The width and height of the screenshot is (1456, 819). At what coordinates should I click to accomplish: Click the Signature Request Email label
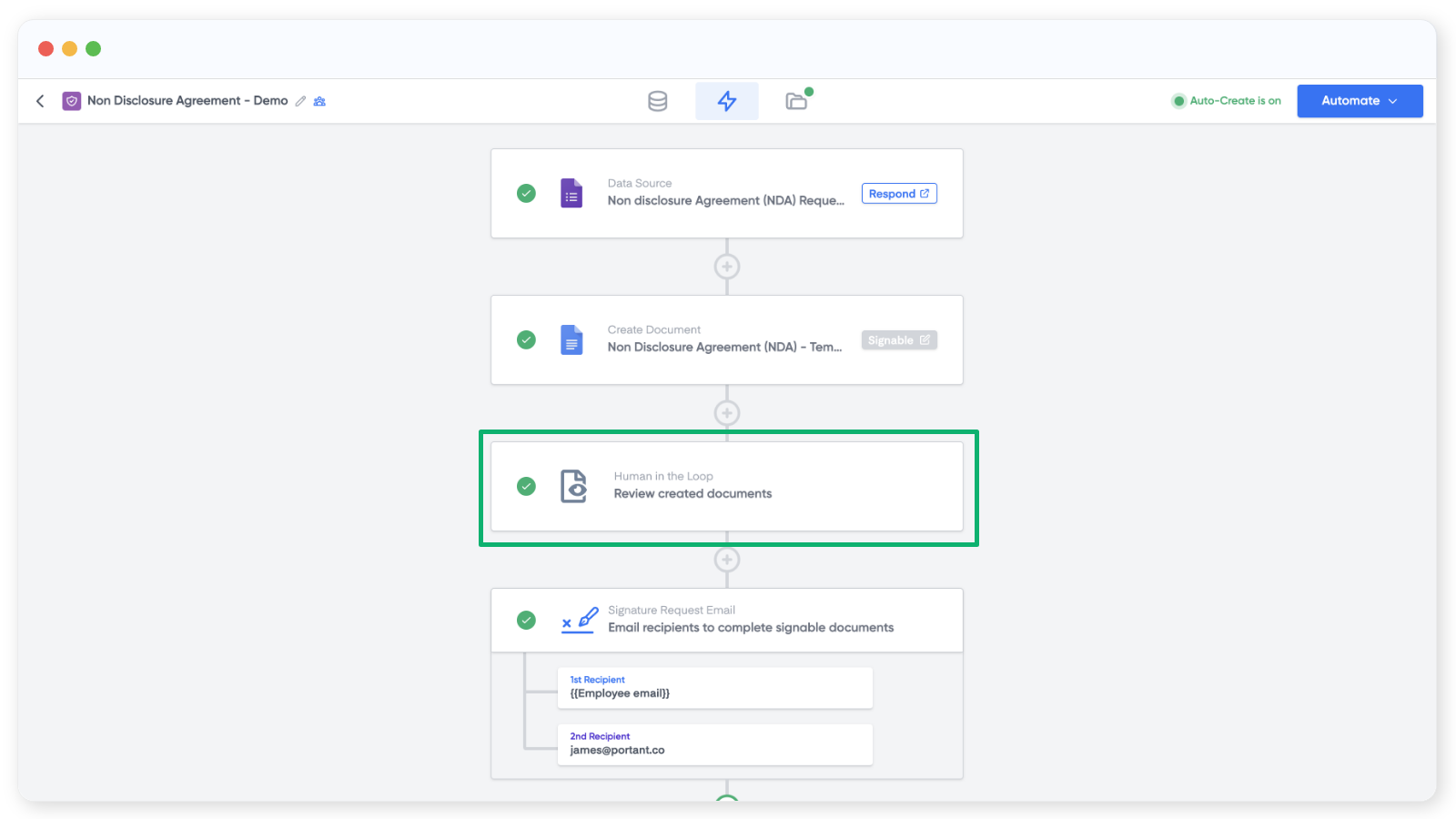[672, 610]
